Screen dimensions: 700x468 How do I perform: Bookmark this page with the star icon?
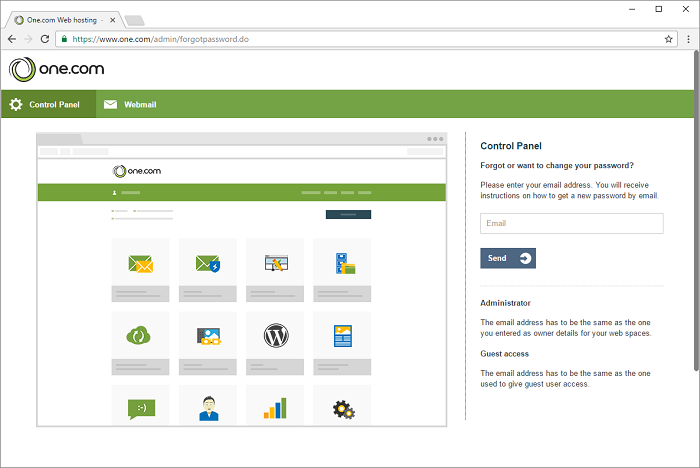(x=668, y=39)
